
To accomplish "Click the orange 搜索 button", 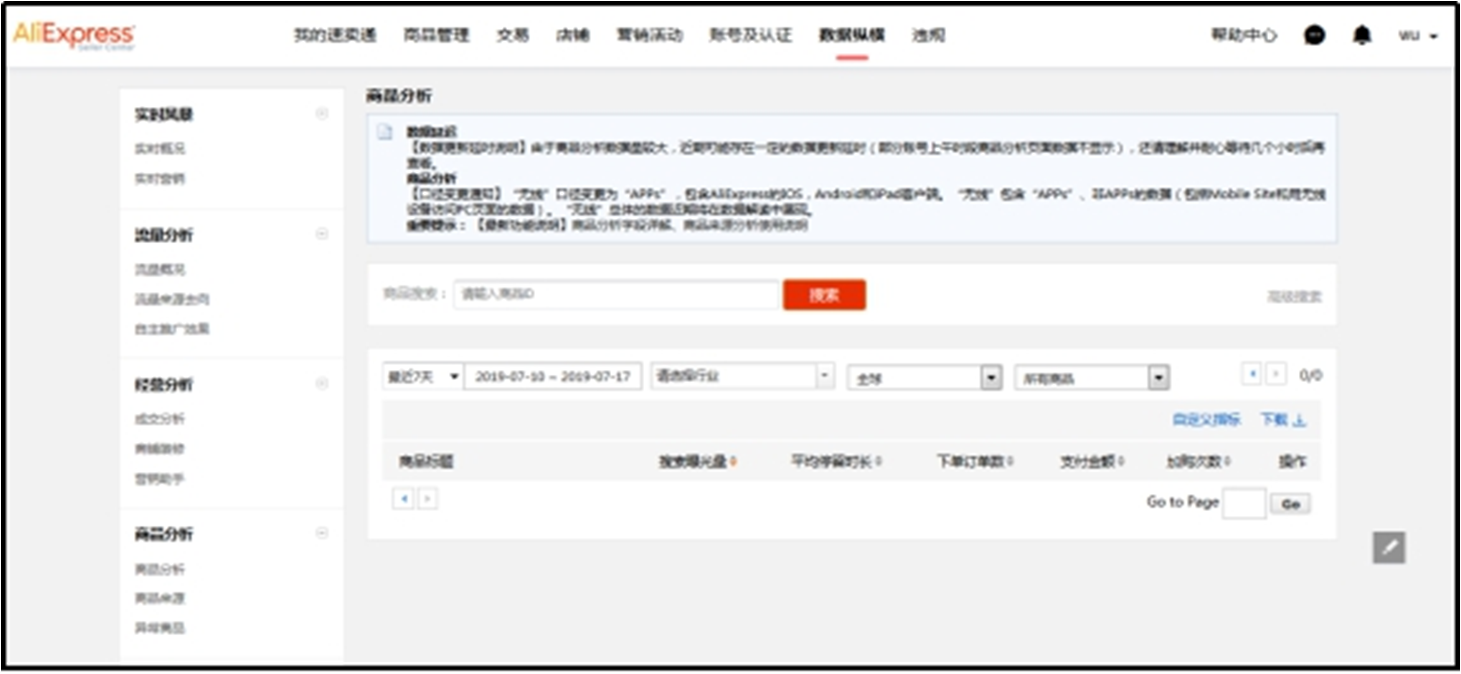I will (x=824, y=295).
